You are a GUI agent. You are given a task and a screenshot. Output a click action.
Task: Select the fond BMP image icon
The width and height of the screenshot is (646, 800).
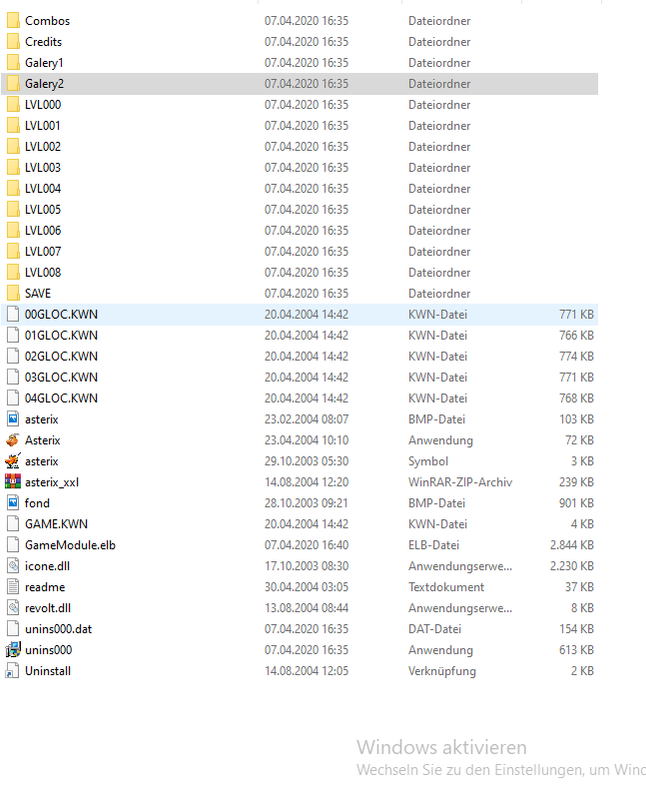13,503
